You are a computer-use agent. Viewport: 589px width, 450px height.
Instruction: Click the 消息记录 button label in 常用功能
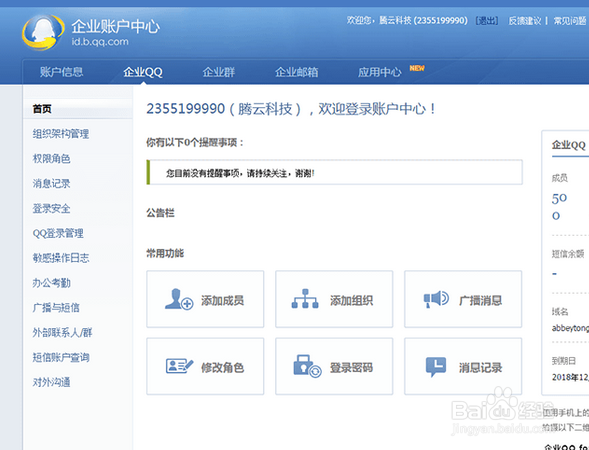pyautogui.click(x=480, y=367)
